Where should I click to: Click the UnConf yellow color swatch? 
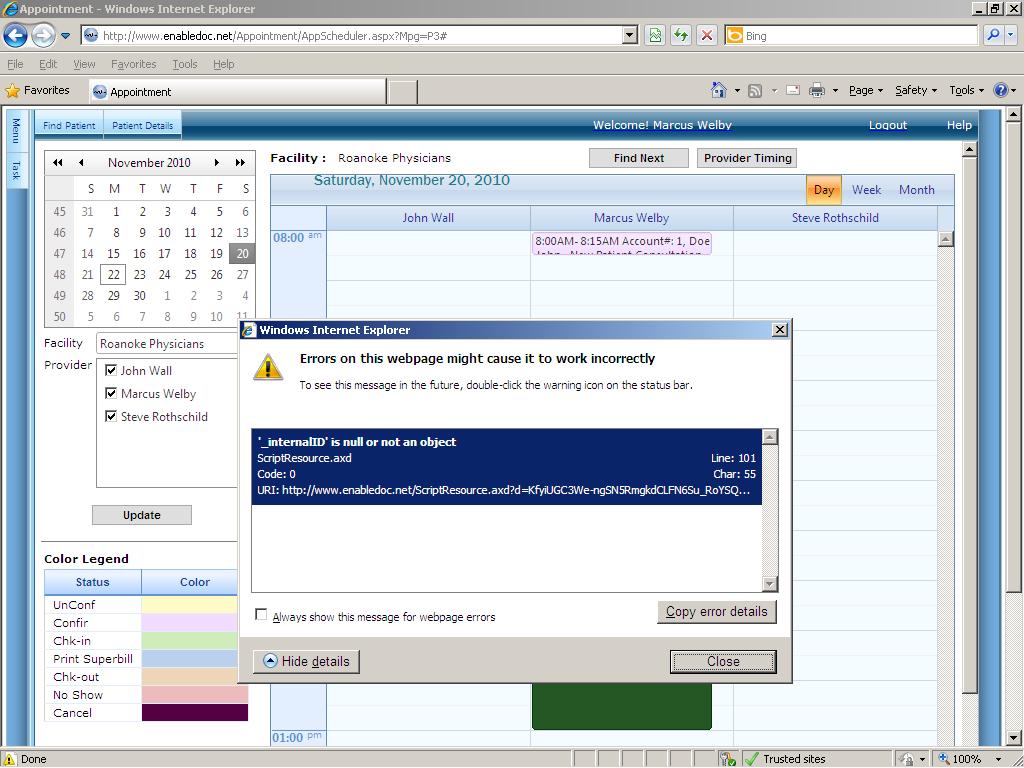click(189, 604)
